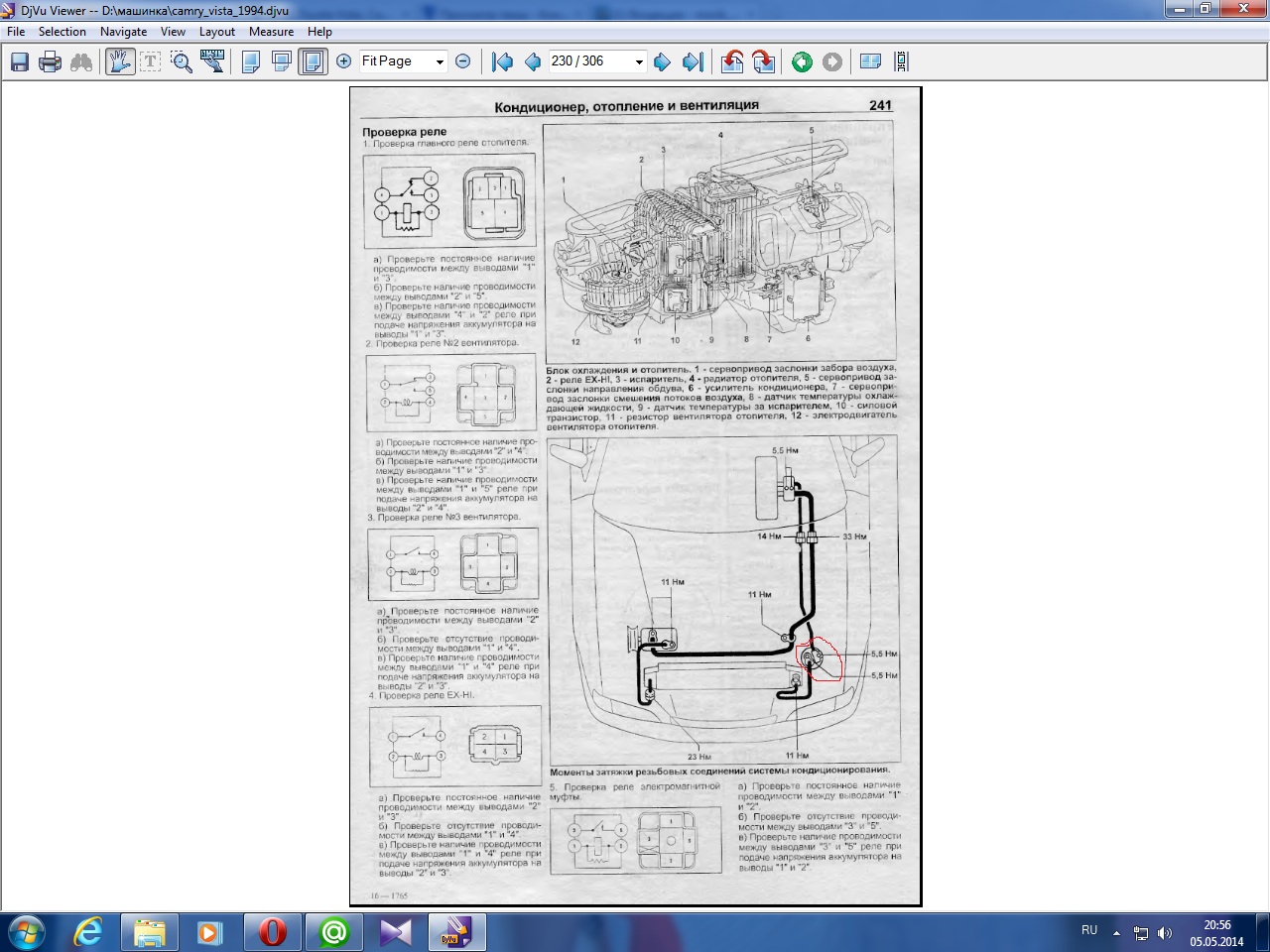Jump to the first page
This screenshot has height=952, width=1270.
503,61
